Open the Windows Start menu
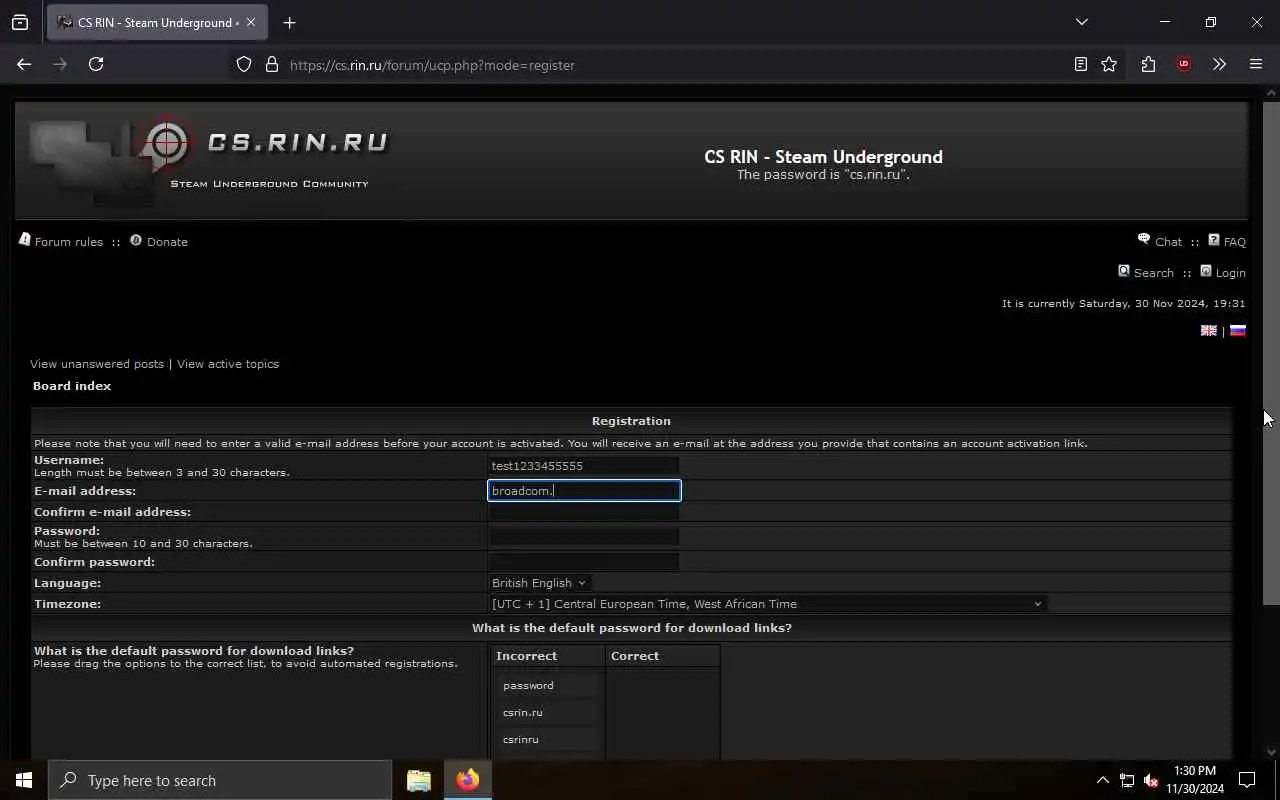This screenshot has width=1280, height=800. coord(24,780)
